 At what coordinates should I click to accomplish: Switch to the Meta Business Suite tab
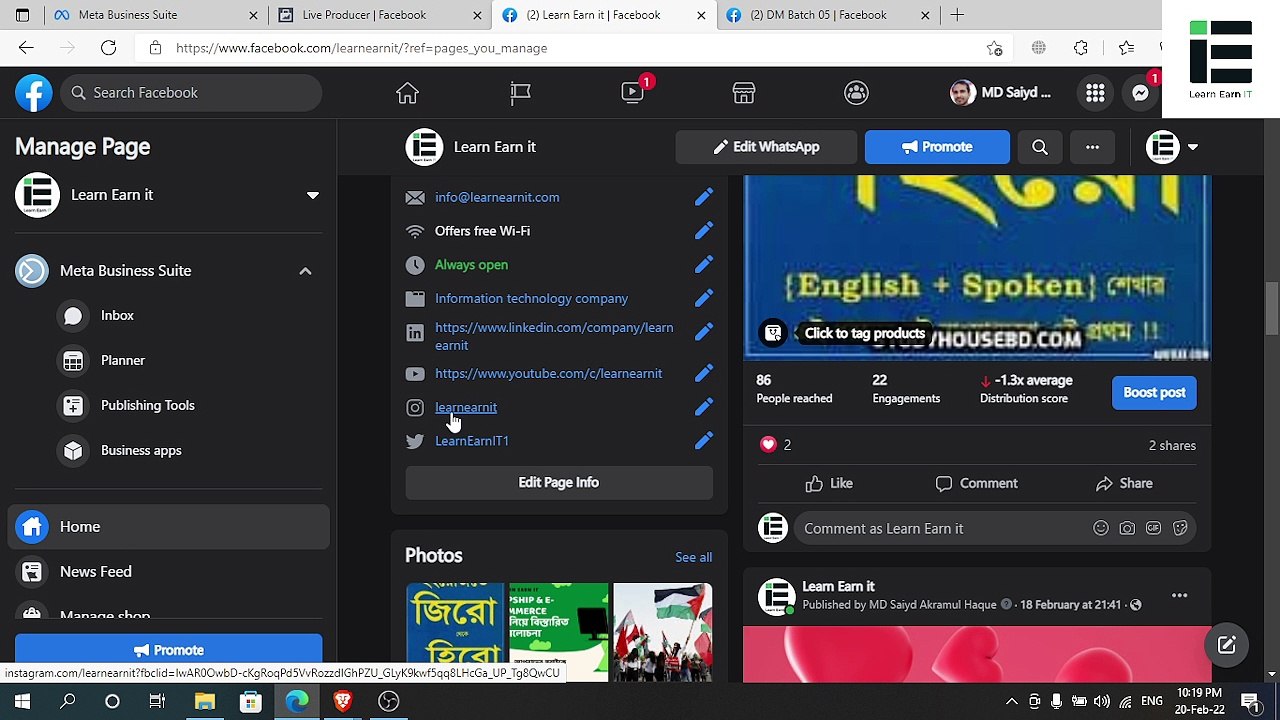click(154, 15)
